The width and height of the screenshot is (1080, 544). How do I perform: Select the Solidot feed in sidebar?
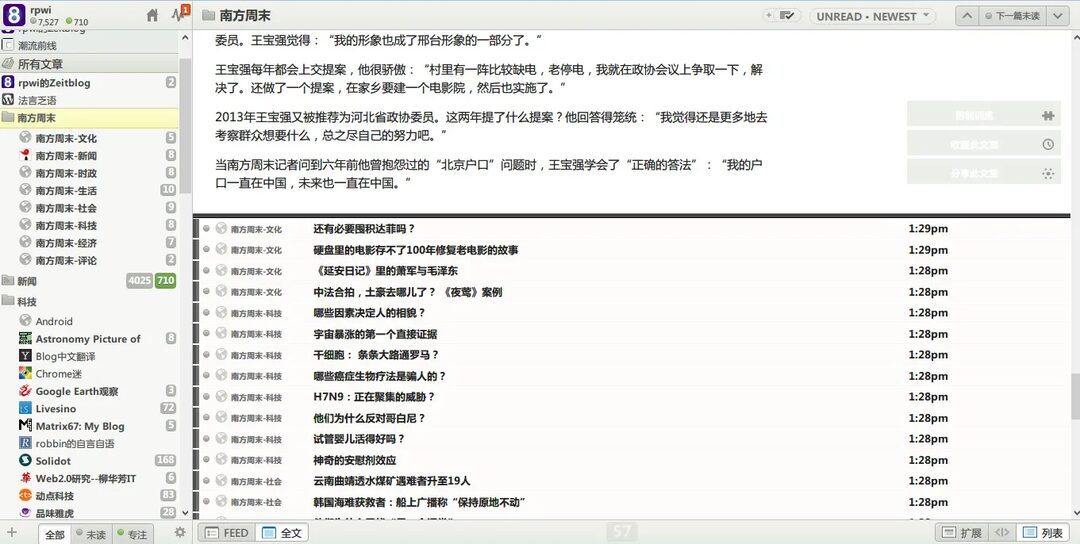point(53,461)
